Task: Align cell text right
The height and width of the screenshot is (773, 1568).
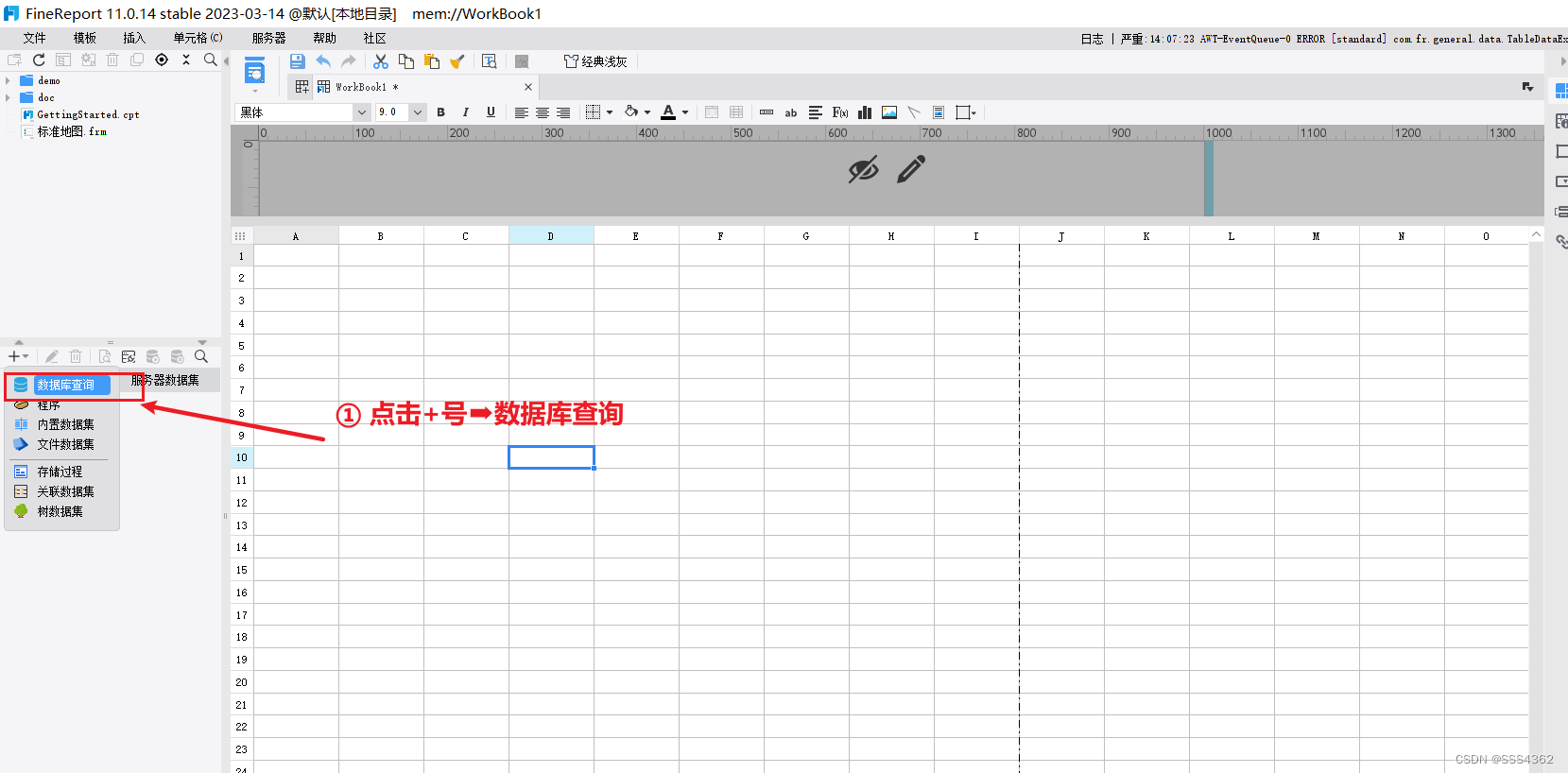Action: coord(563,112)
